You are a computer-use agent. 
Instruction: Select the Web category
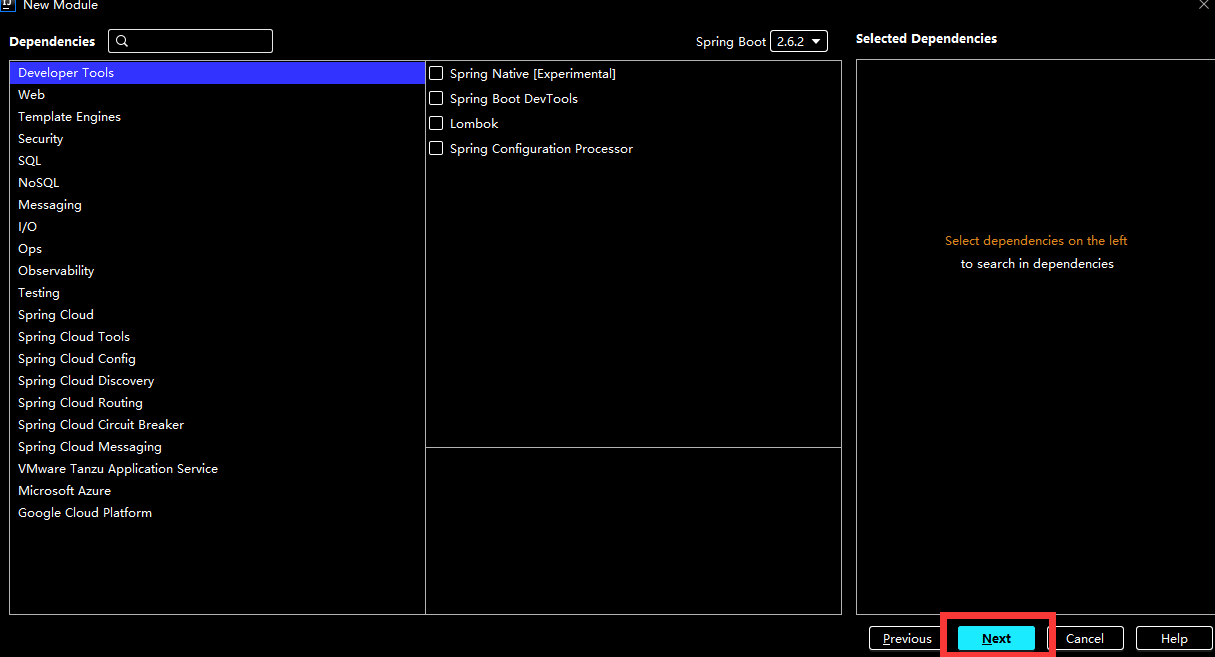click(x=217, y=95)
